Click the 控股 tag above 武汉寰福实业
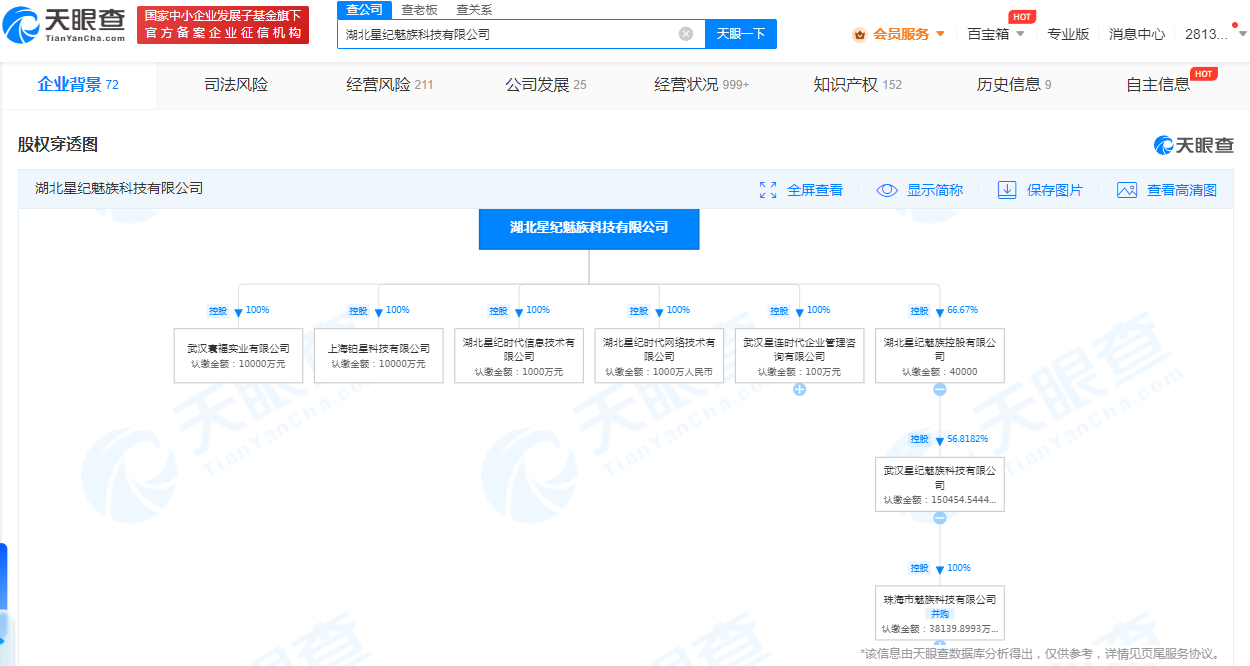The image size is (1250, 666). [218, 311]
